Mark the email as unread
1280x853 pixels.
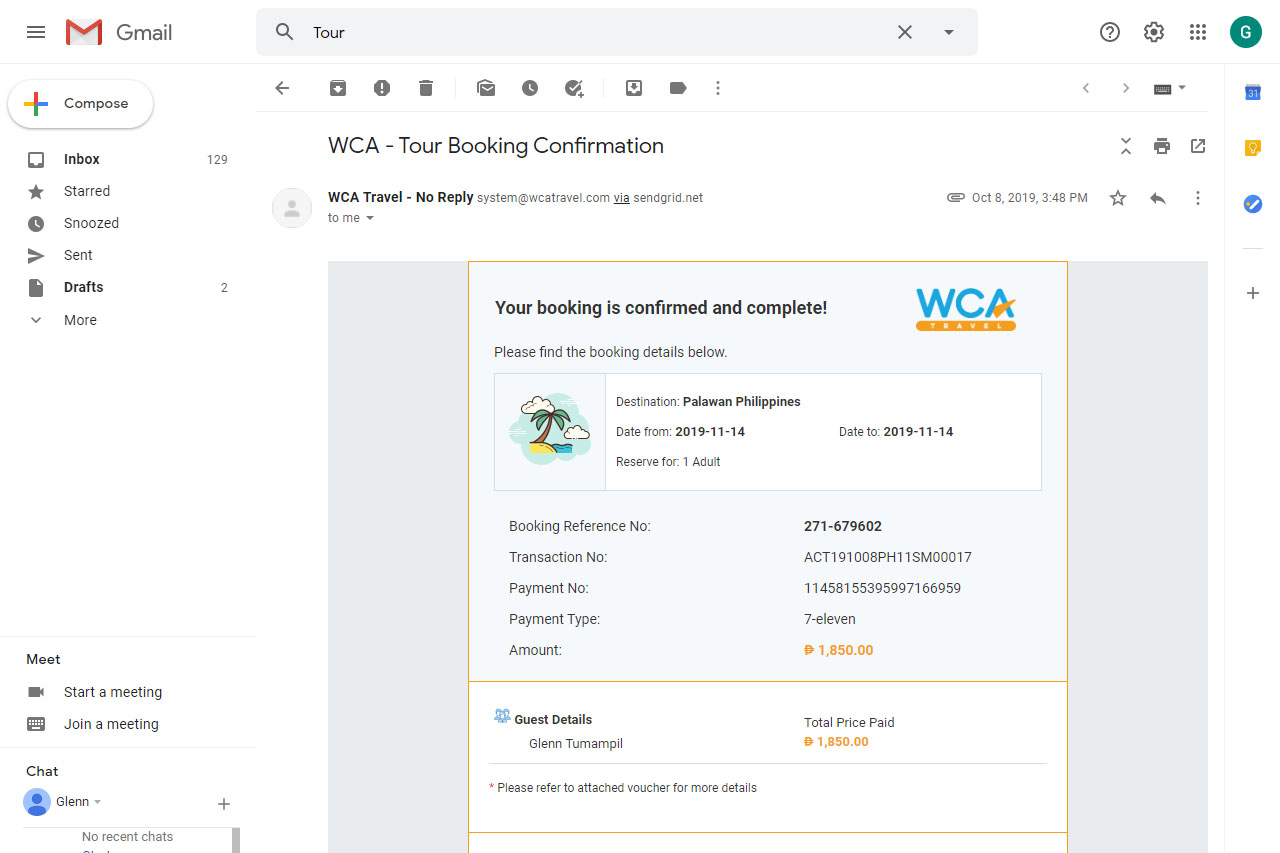486,88
